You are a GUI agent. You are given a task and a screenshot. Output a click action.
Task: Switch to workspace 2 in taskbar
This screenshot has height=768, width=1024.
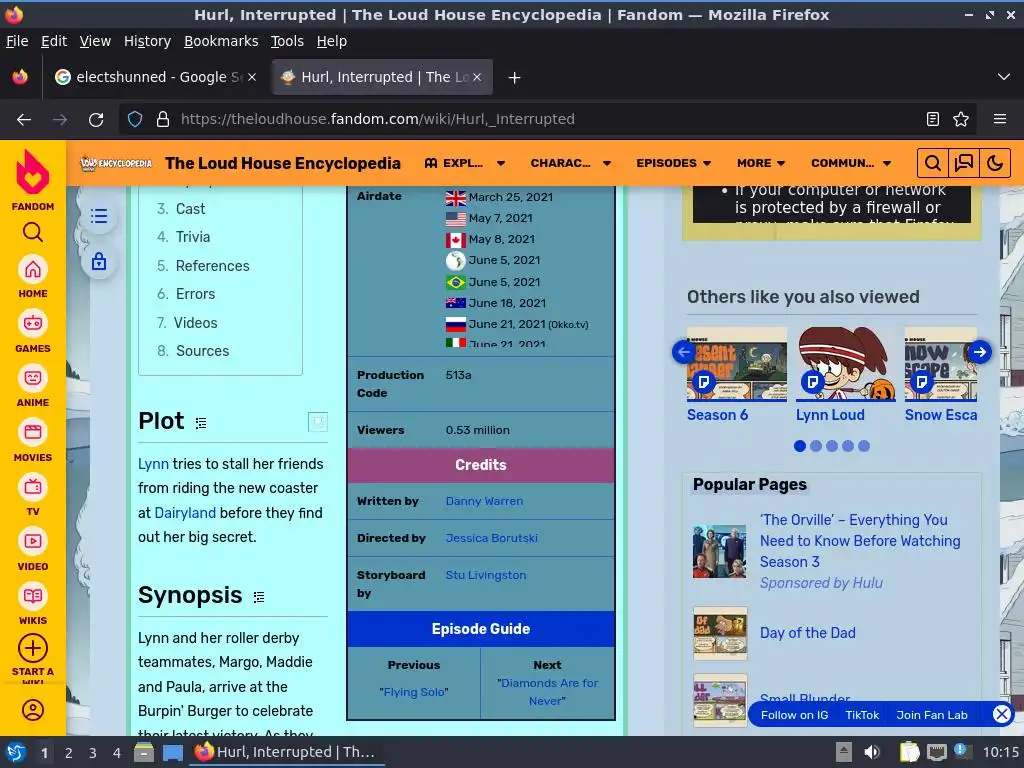pos(68,753)
